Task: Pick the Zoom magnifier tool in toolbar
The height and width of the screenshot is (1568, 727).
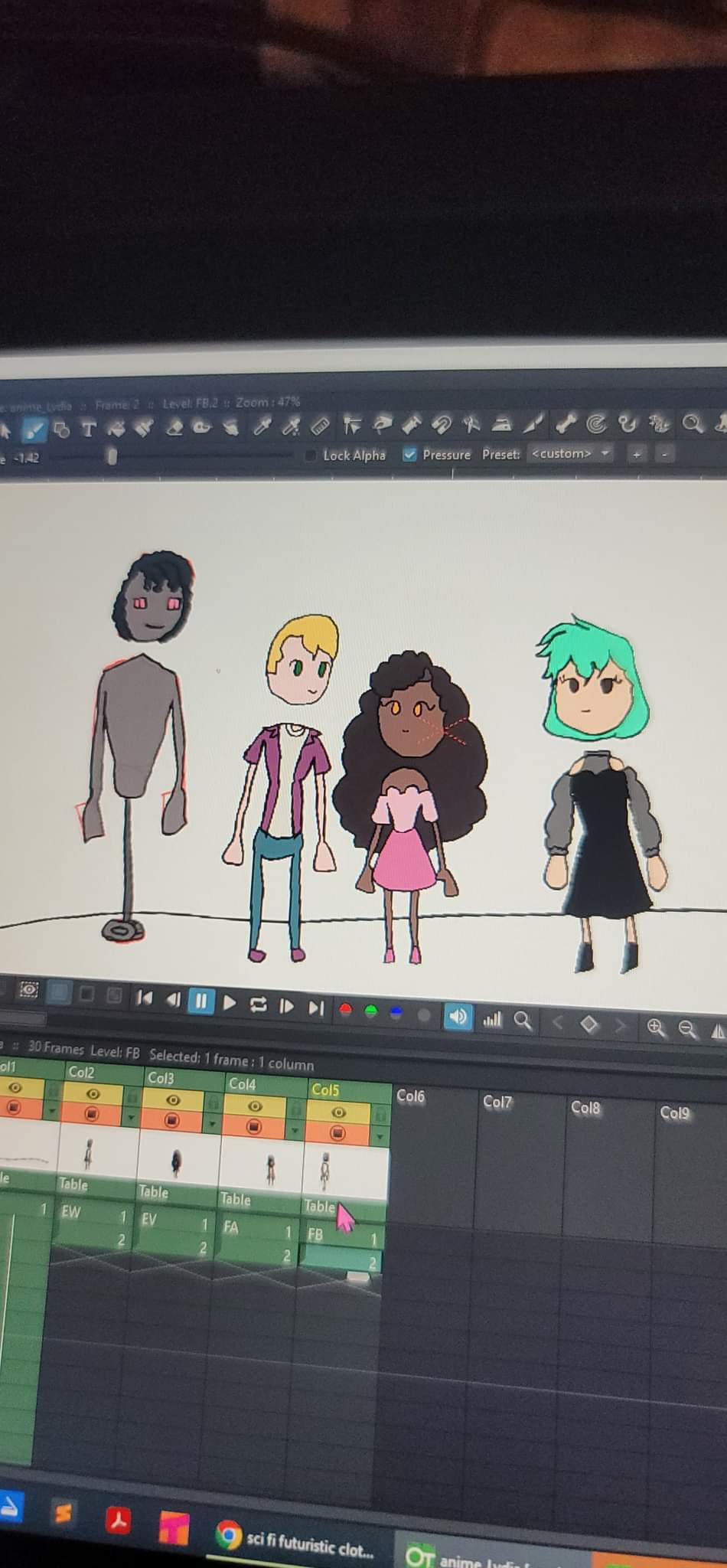Action: point(692,423)
